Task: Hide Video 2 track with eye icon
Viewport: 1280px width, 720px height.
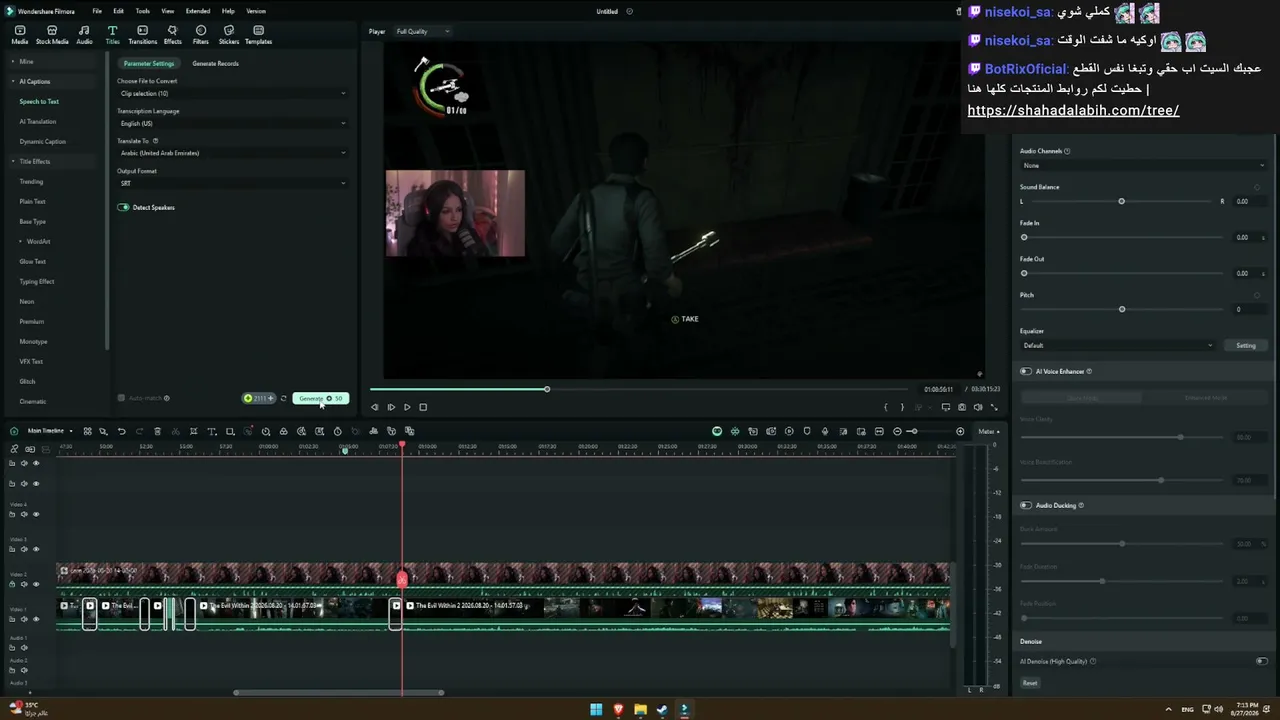Action: pyautogui.click(x=36, y=584)
